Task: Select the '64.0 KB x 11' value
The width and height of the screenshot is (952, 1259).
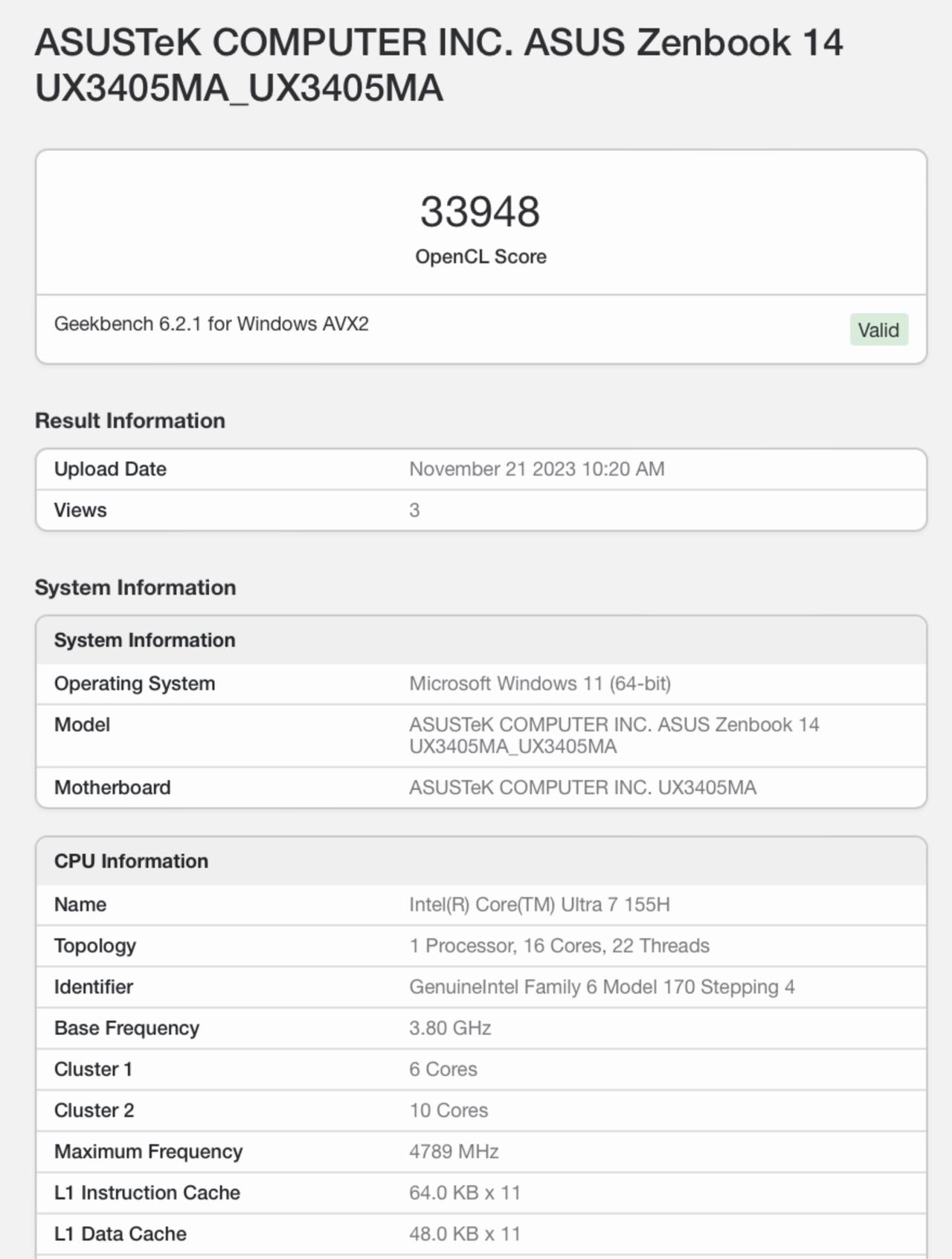Action: [x=465, y=1192]
